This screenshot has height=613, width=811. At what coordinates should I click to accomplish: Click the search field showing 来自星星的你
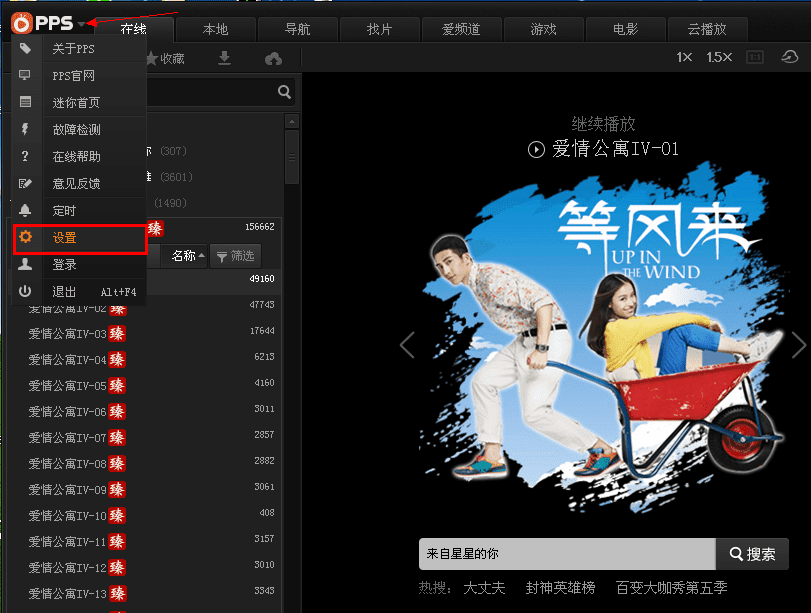567,554
